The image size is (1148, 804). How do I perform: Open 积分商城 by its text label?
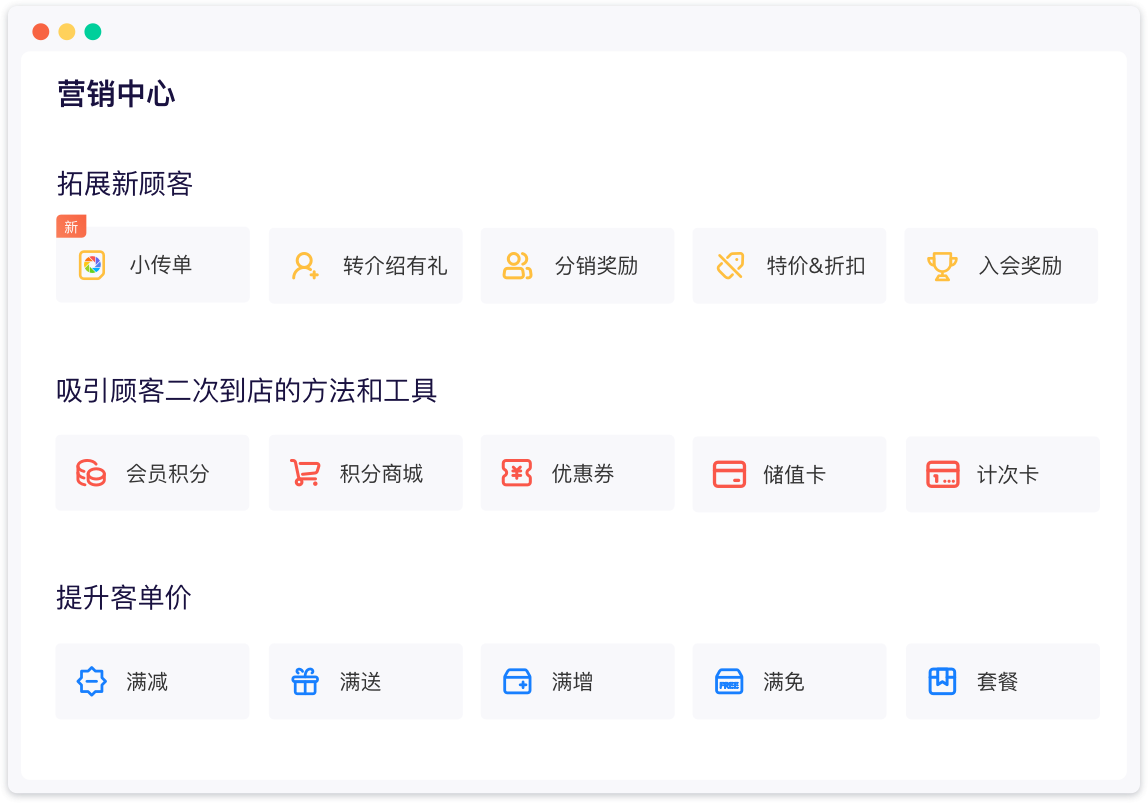381,473
